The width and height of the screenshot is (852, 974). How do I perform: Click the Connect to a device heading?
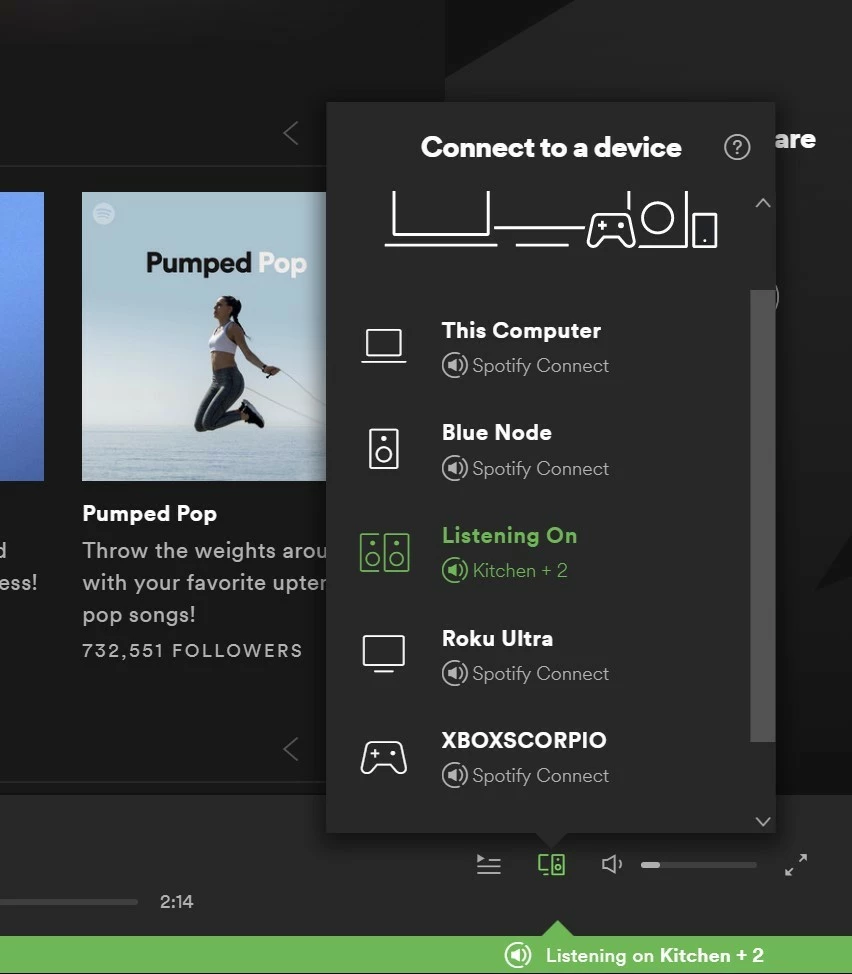pyautogui.click(x=551, y=147)
